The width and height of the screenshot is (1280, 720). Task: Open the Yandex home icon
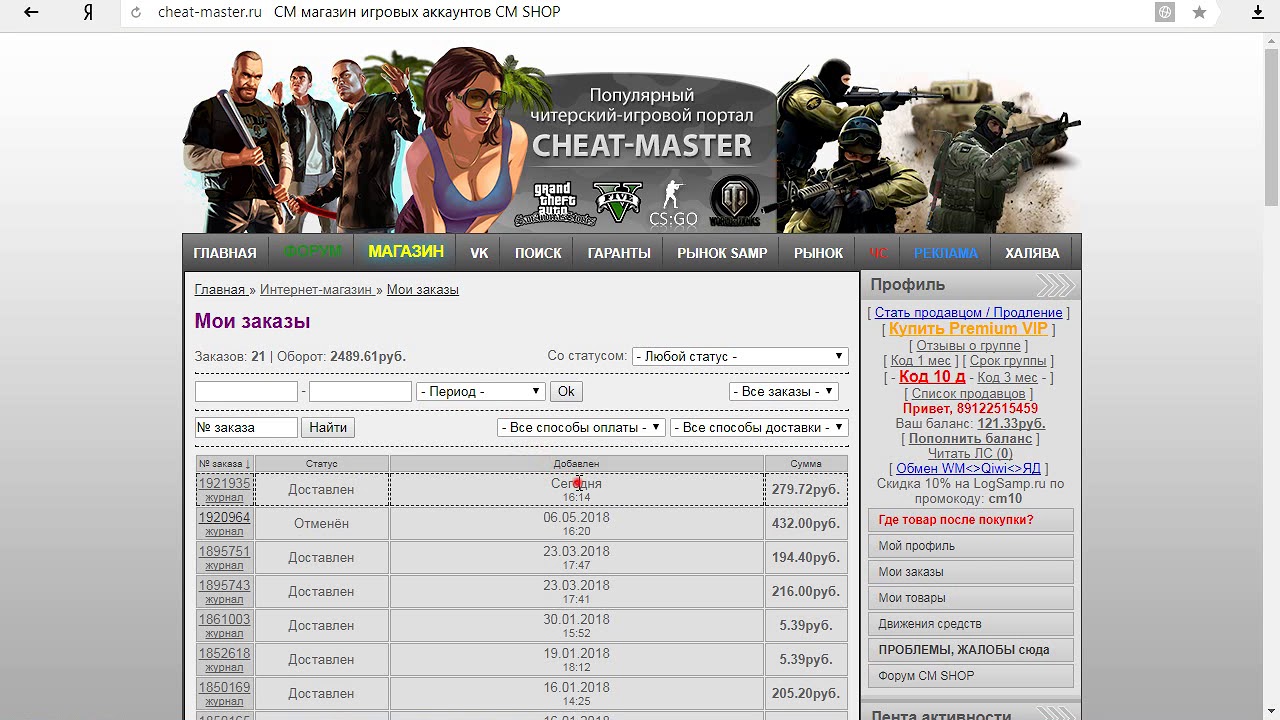(x=88, y=13)
